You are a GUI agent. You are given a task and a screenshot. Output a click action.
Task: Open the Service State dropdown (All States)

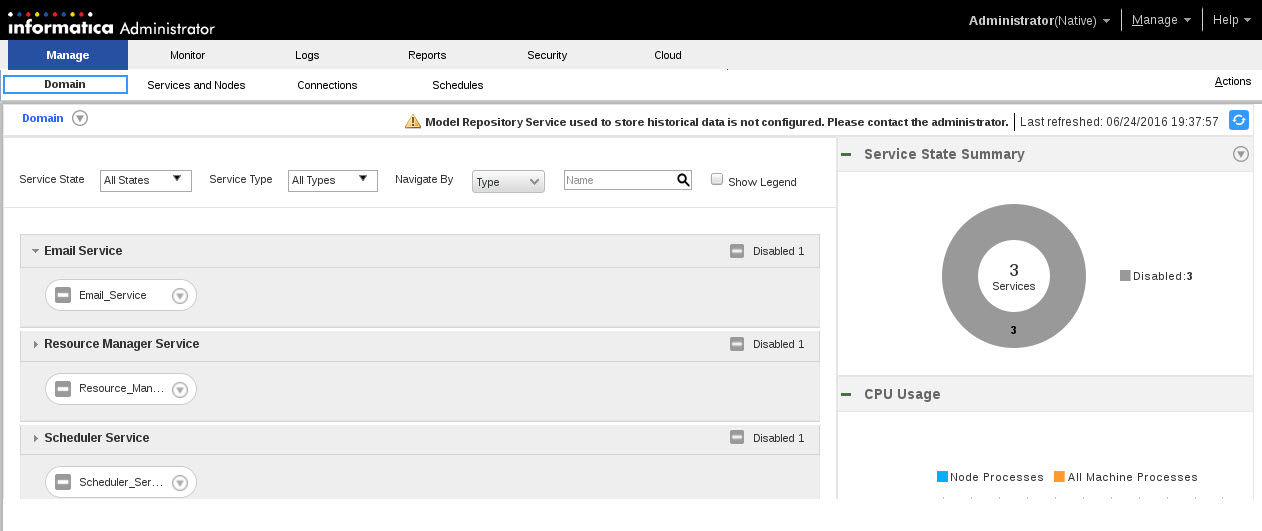[x=146, y=180]
